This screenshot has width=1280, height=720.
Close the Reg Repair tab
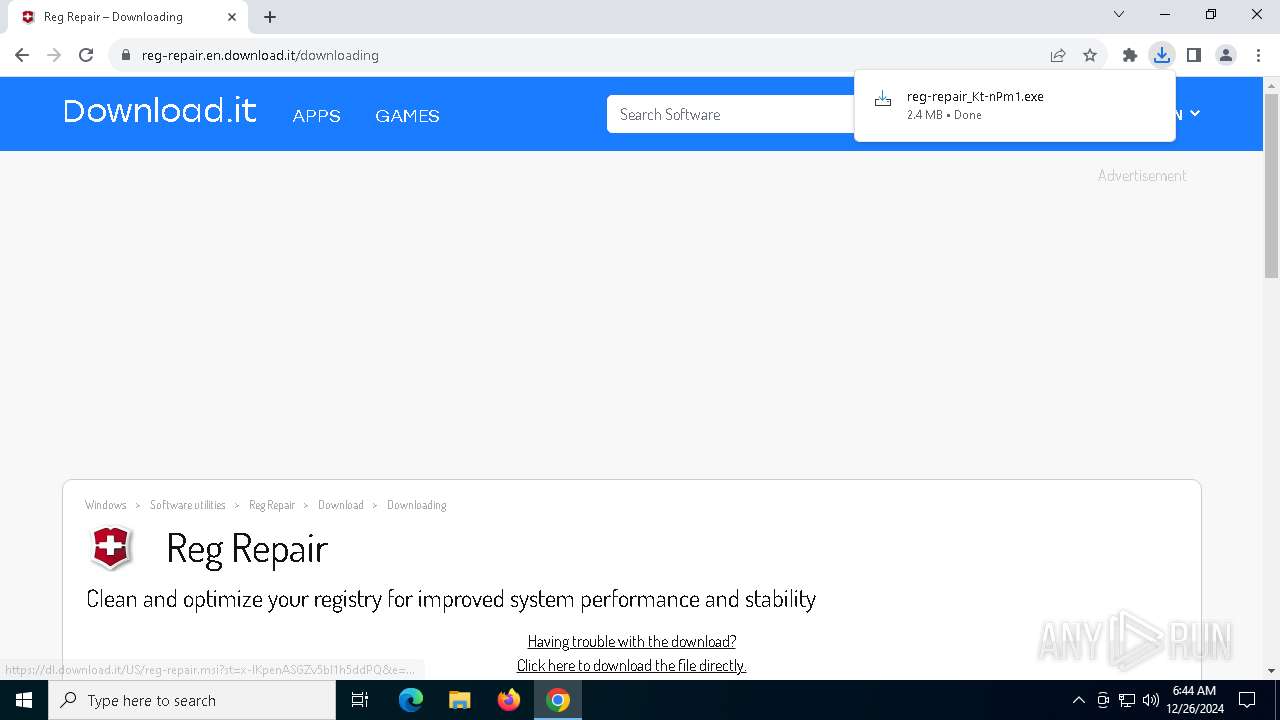pyautogui.click(x=232, y=17)
